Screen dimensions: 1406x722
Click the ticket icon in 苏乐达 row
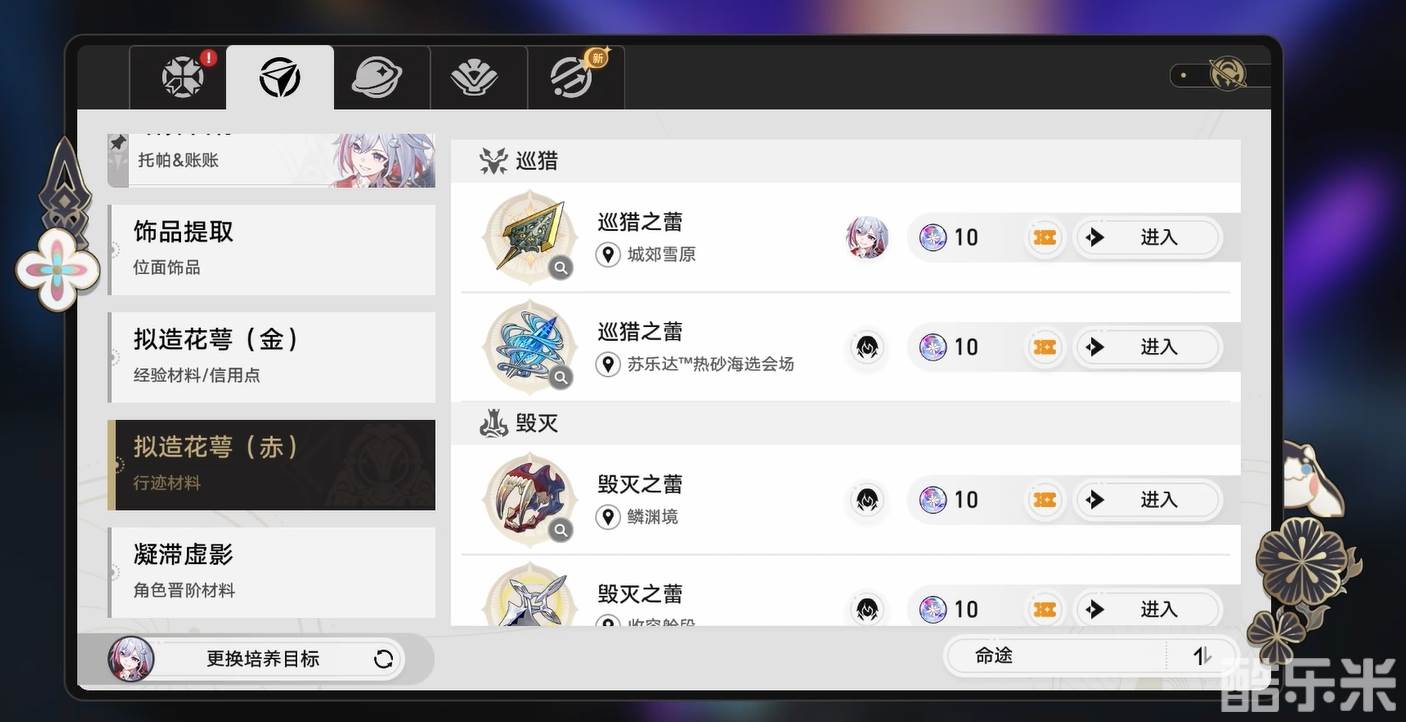[x=1044, y=347]
